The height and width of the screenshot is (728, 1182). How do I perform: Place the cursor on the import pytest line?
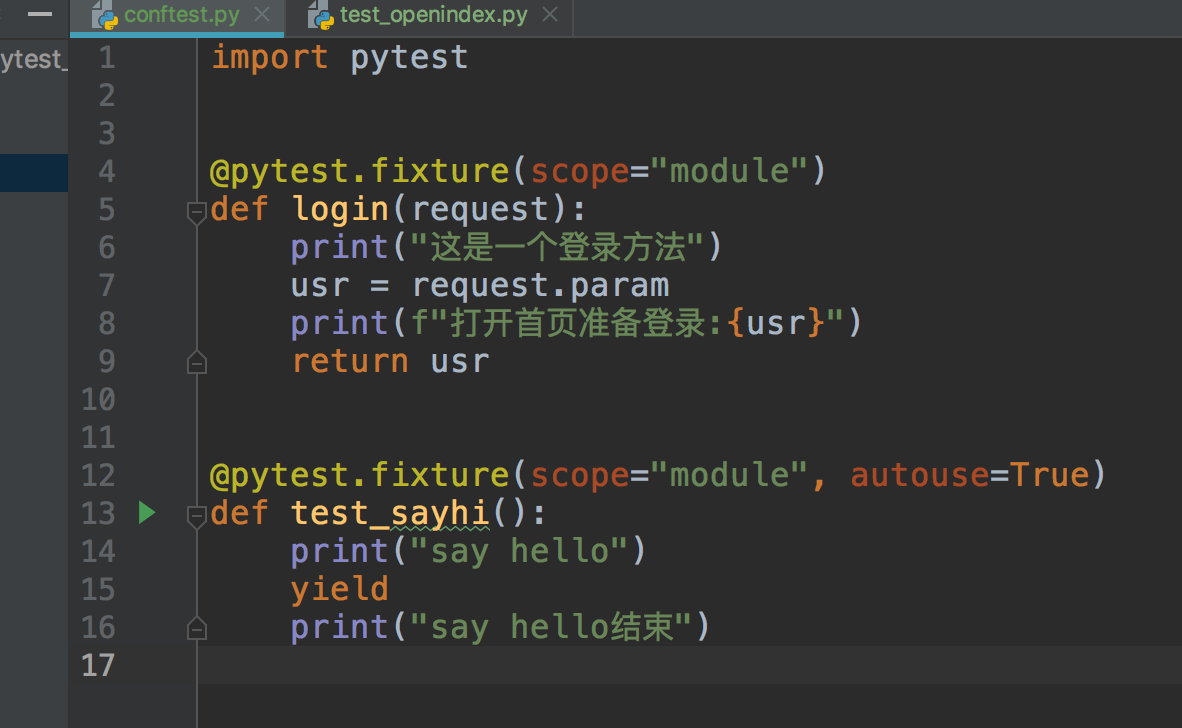[339, 57]
